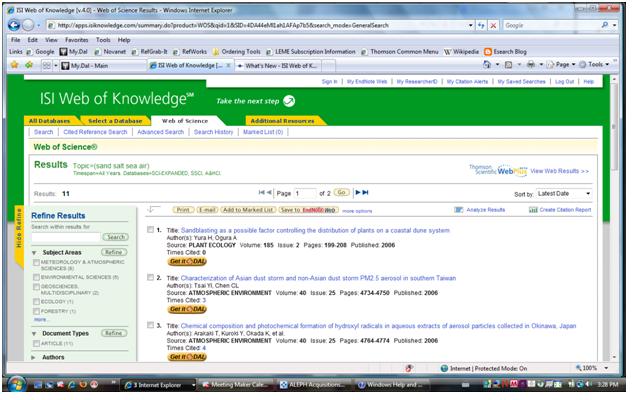Check the Article document type
This screenshot has width=640, height=400.
tap(36, 344)
